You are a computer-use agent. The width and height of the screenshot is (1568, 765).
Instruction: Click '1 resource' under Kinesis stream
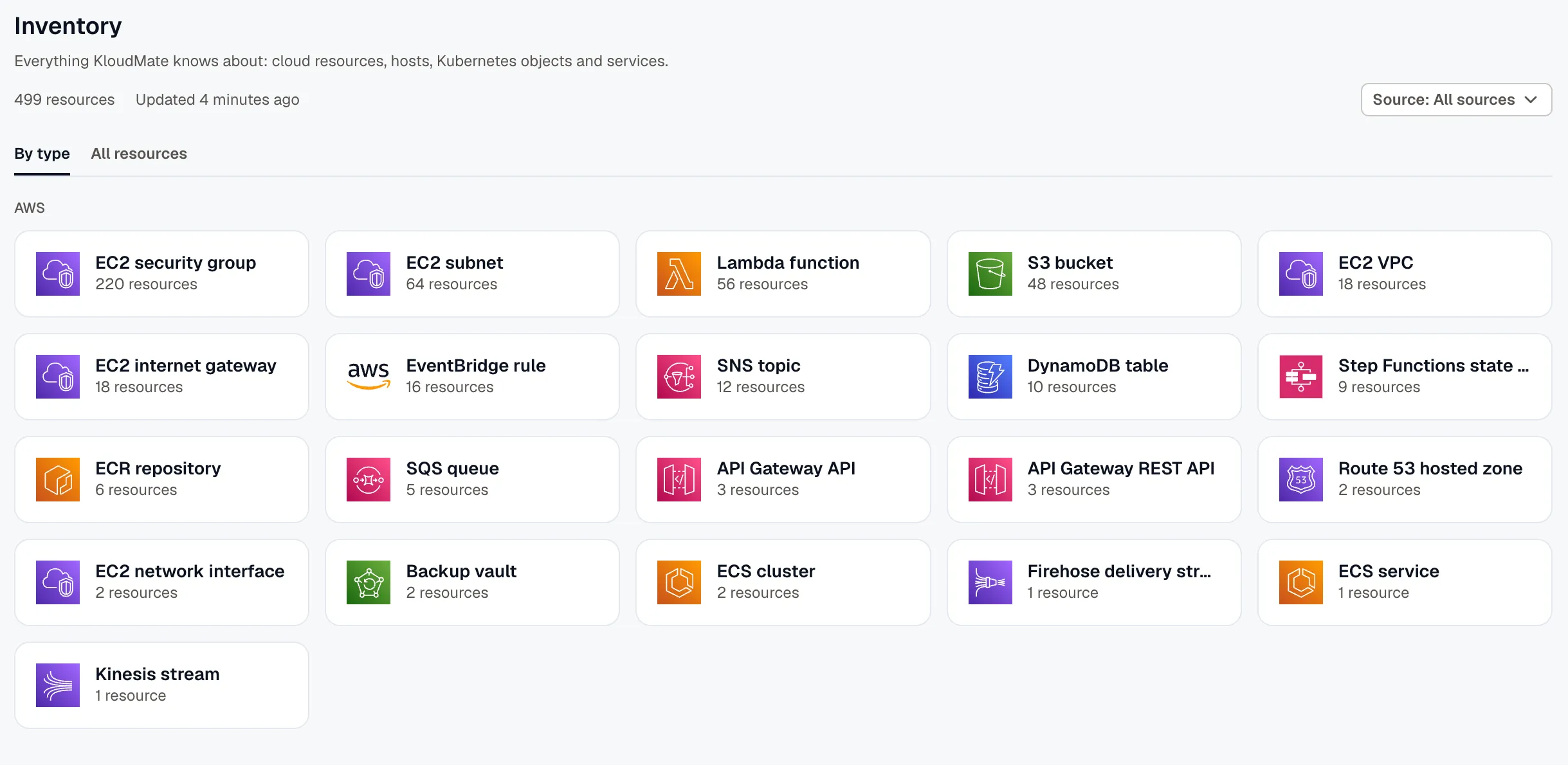click(131, 696)
